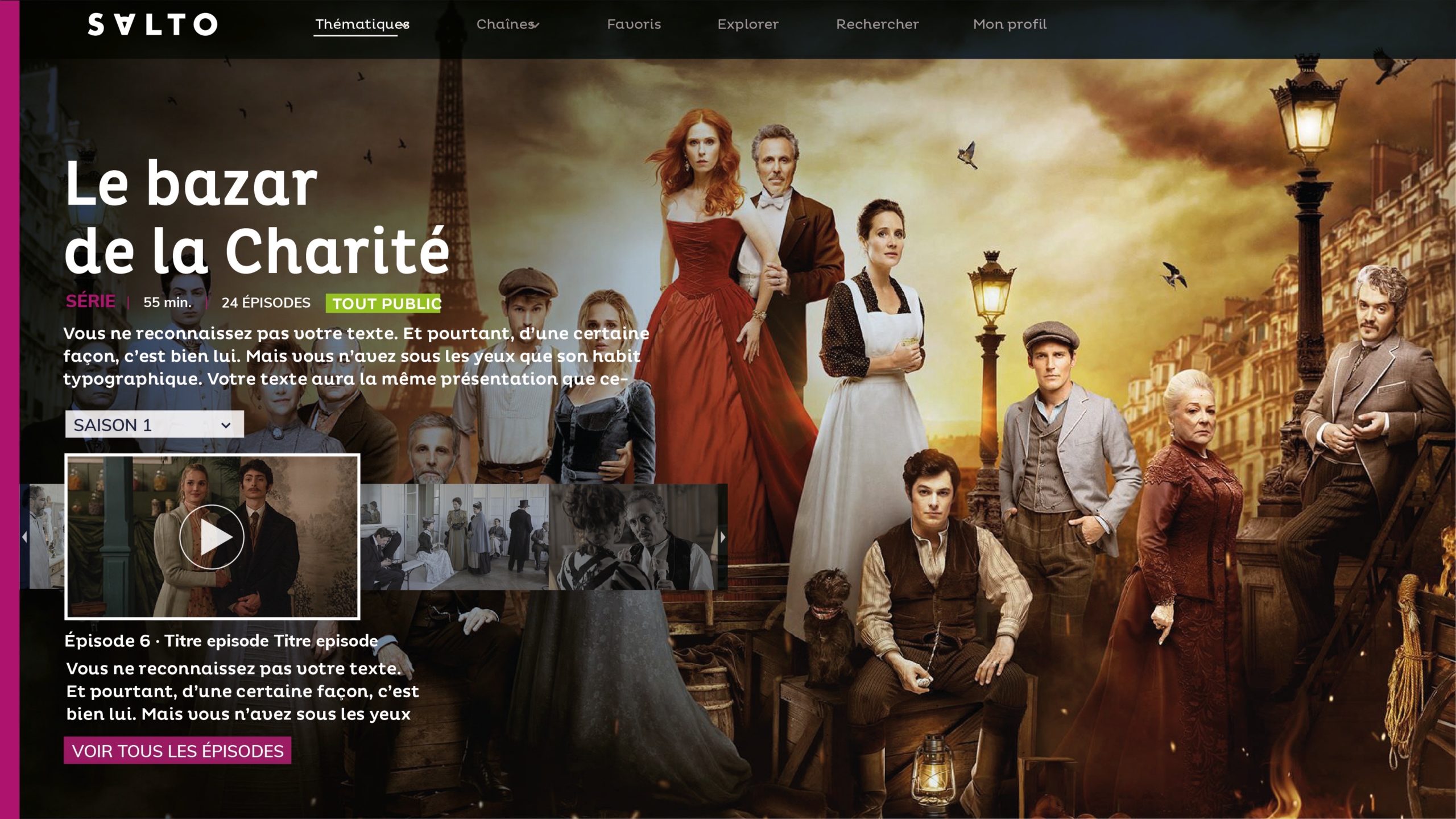The image size is (1456, 819).
Task: Open Mon profil
Action: (x=1010, y=24)
